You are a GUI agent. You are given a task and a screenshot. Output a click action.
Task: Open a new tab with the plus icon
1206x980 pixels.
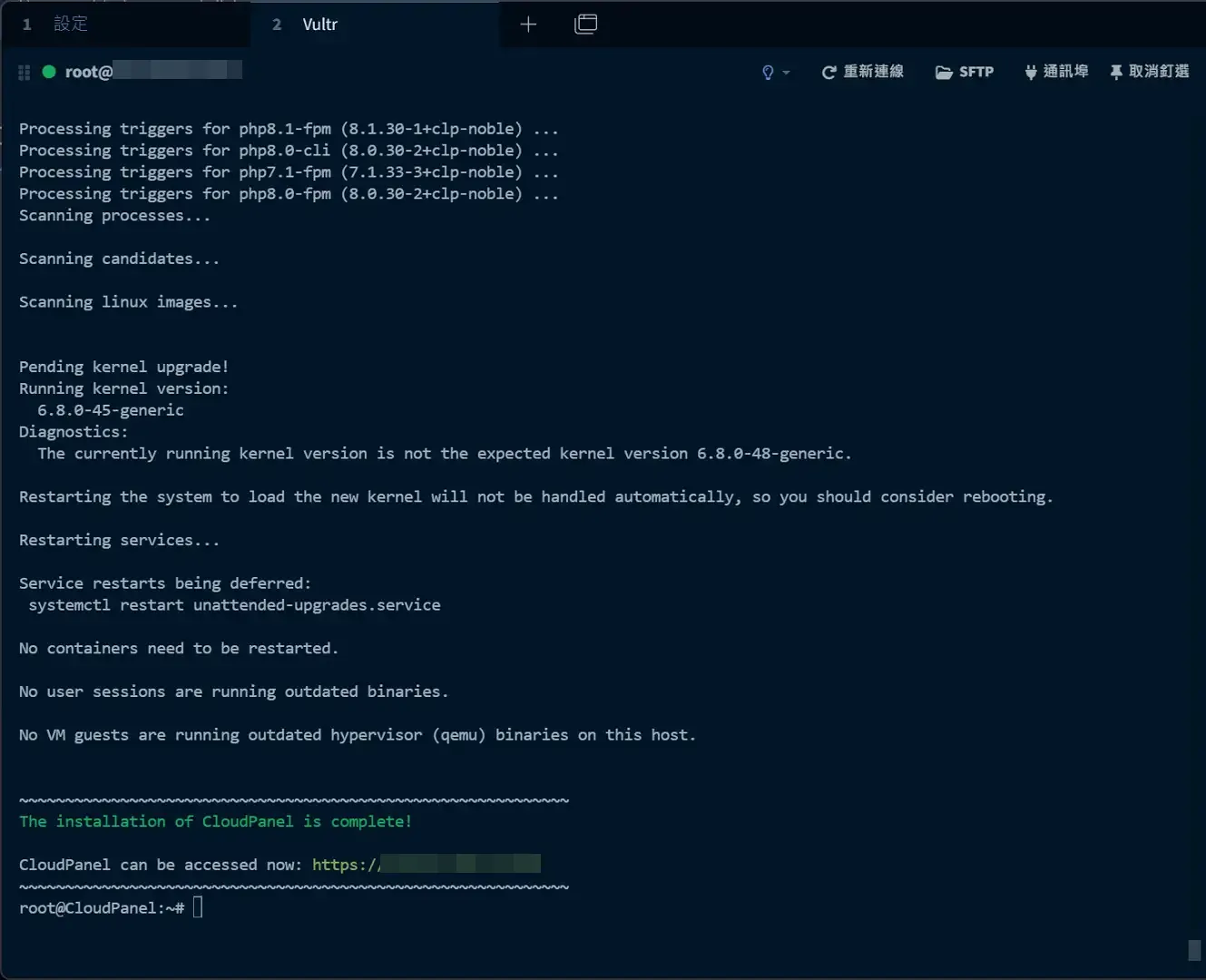[x=528, y=24]
